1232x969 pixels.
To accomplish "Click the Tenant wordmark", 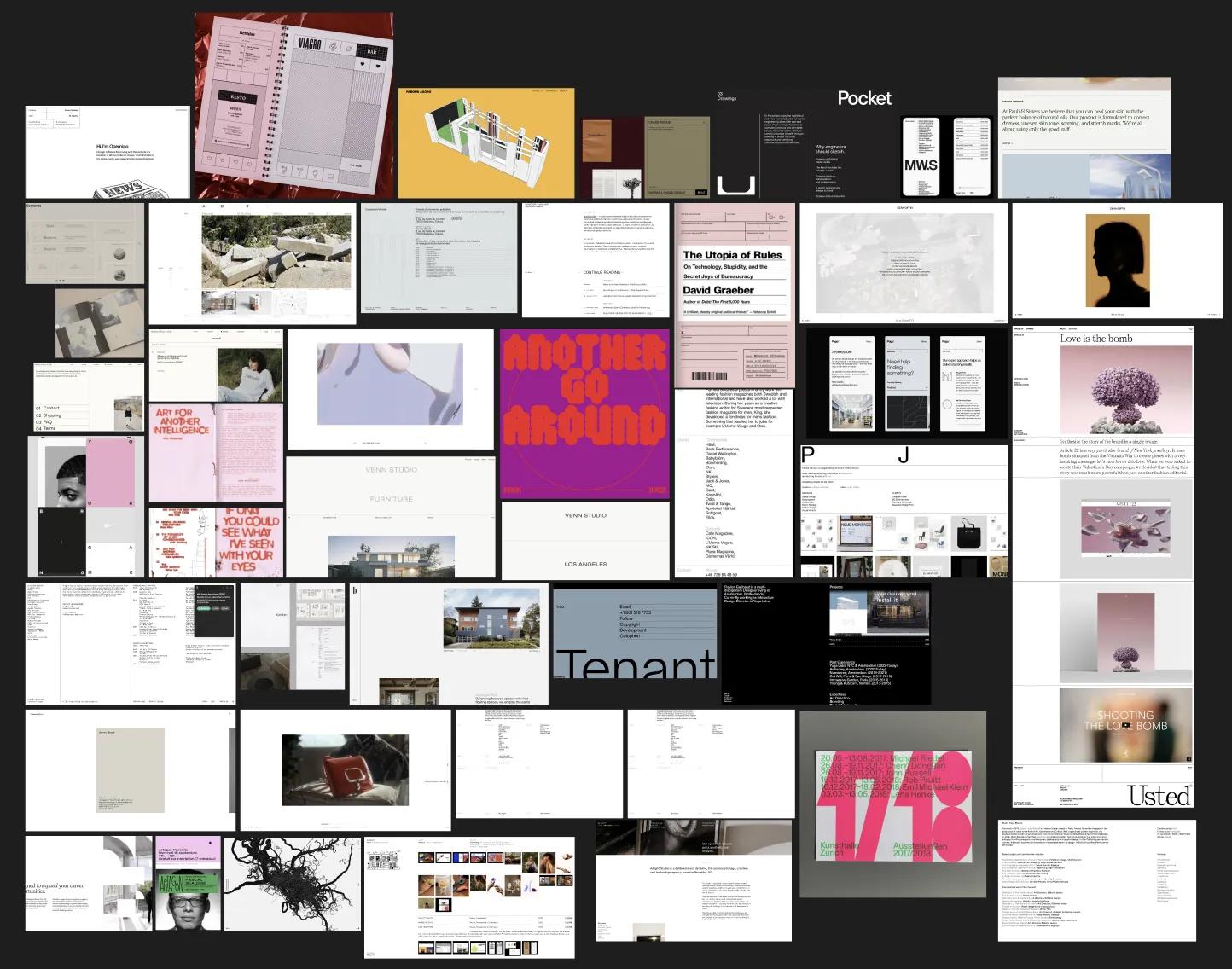I will 636,665.
